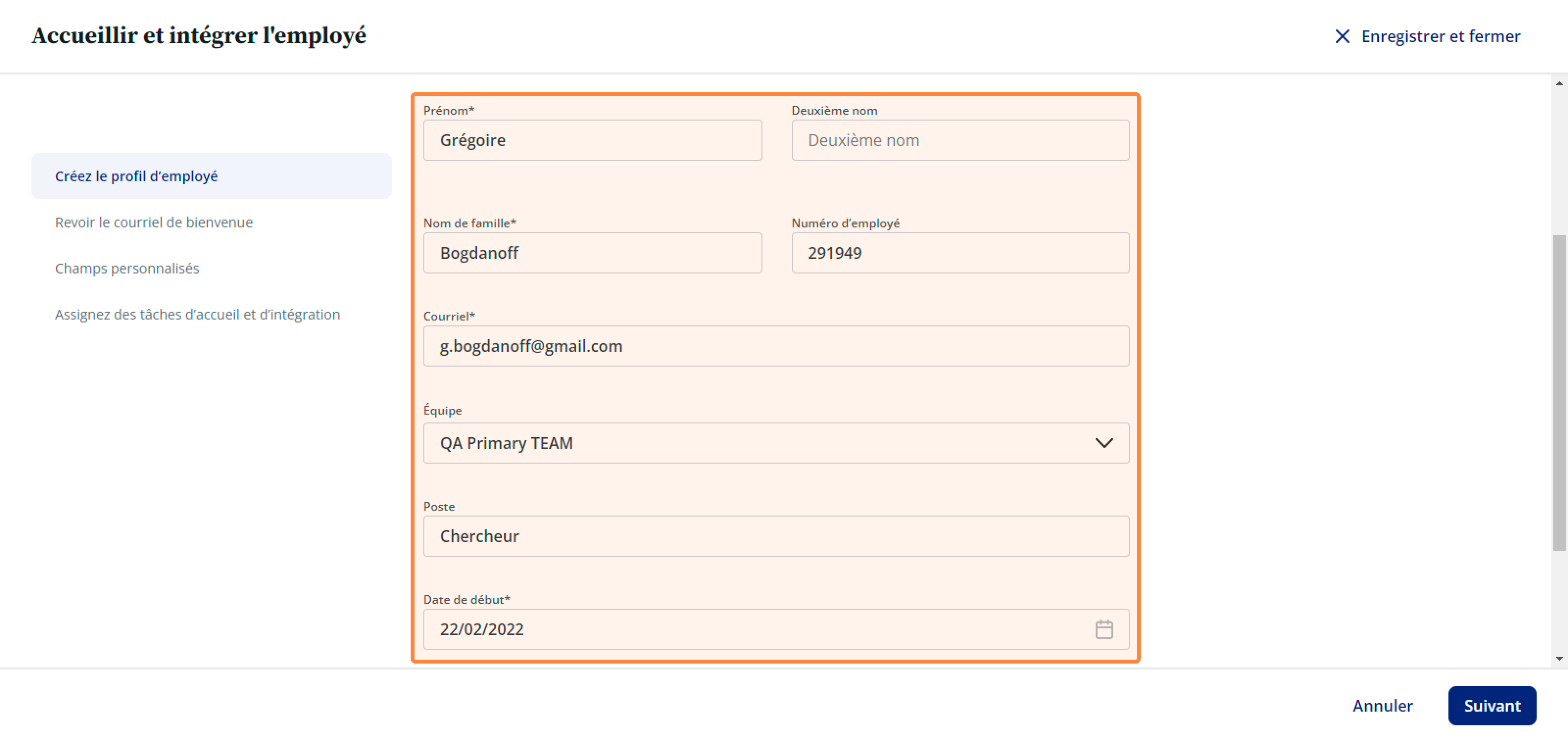Open the calendar date picker icon
This screenshot has width=1568, height=742.
pyautogui.click(x=1103, y=629)
